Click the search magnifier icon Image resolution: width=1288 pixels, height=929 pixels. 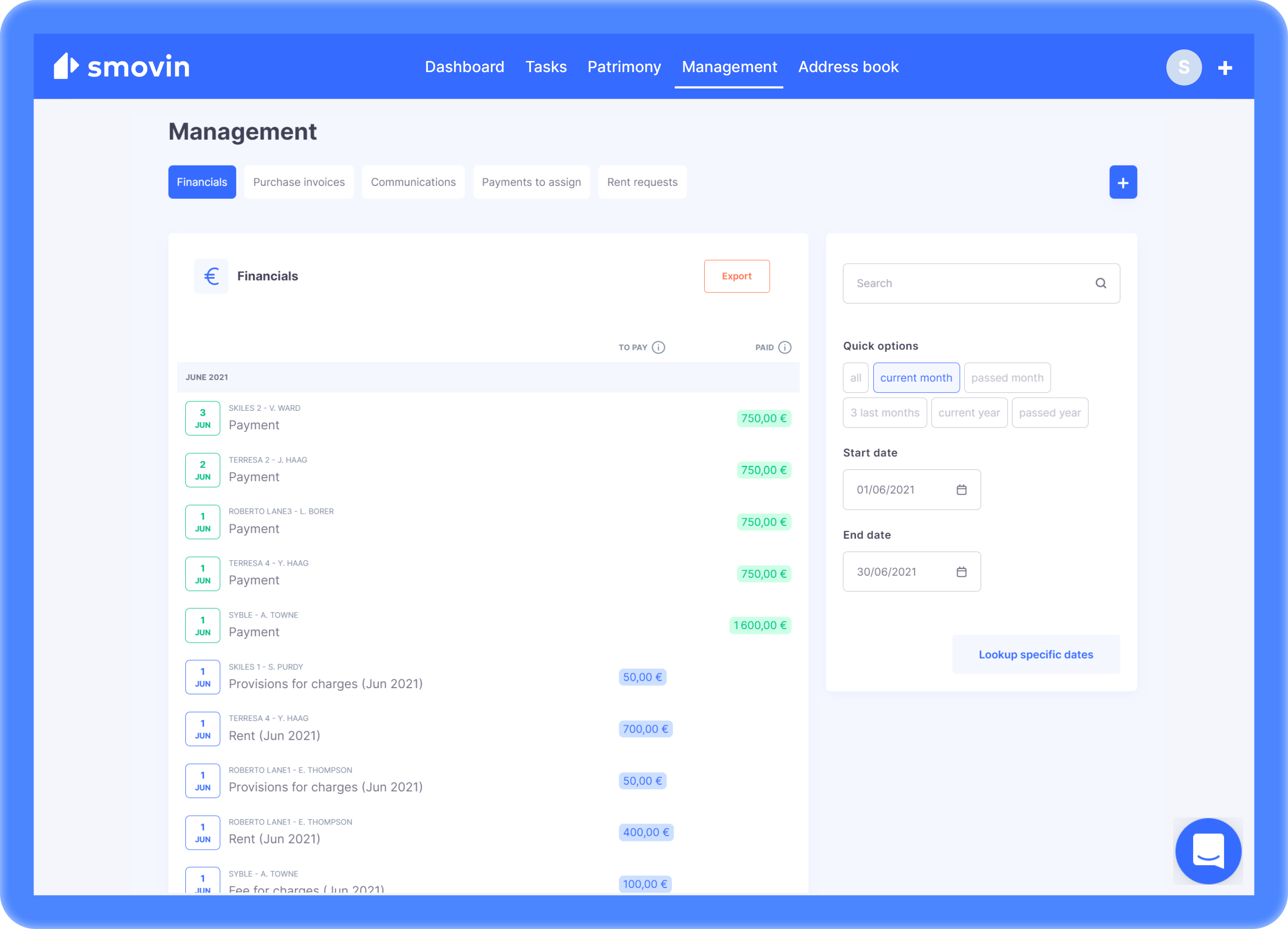pos(1101,283)
